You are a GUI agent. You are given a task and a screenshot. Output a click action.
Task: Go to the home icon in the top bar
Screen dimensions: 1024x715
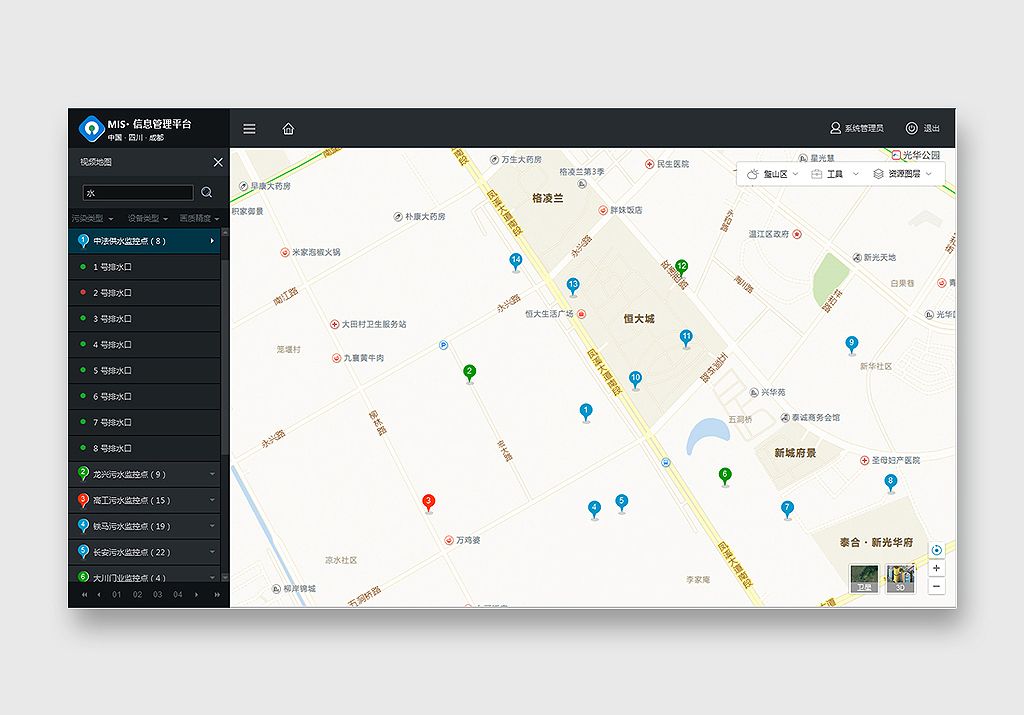pos(288,129)
